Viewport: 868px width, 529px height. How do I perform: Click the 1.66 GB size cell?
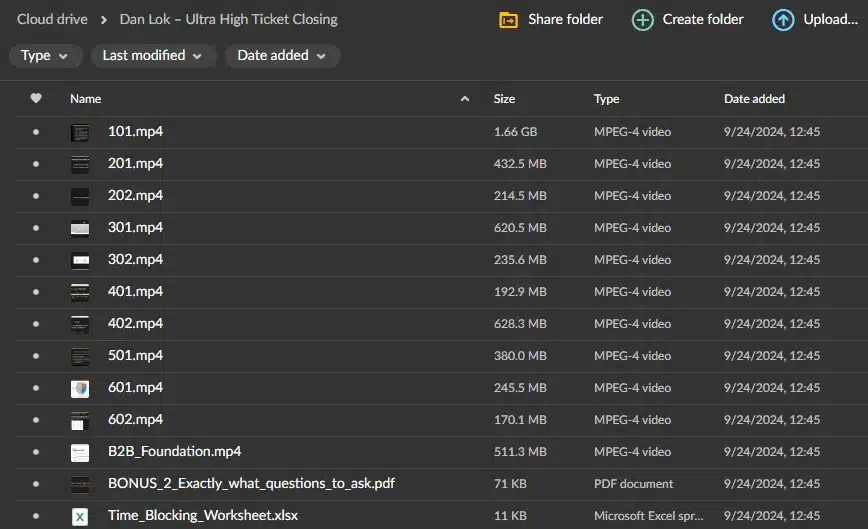click(x=515, y=132)
